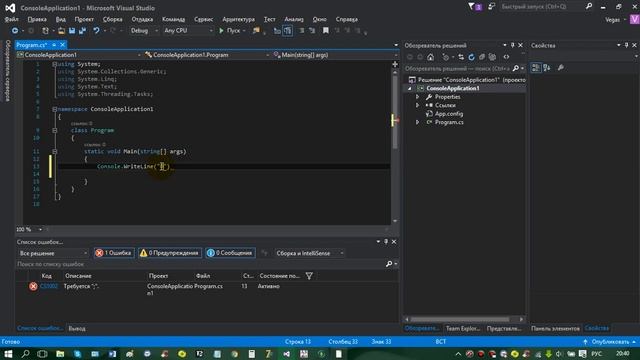Click the Опубликовать status bar button
Viewport: 640px width, 360px height.
pos(609,342)
